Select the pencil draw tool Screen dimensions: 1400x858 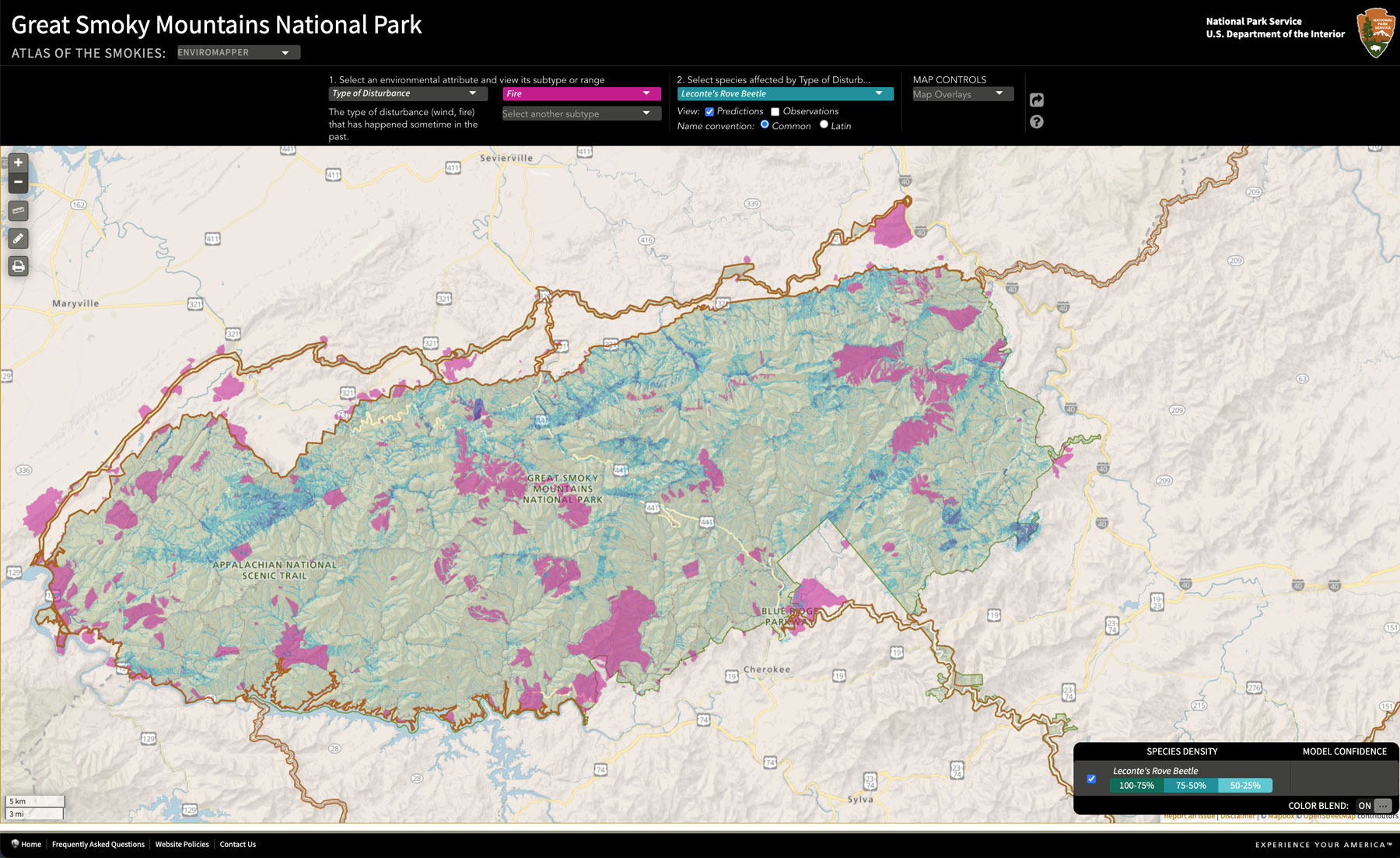[x=18, y=238]
